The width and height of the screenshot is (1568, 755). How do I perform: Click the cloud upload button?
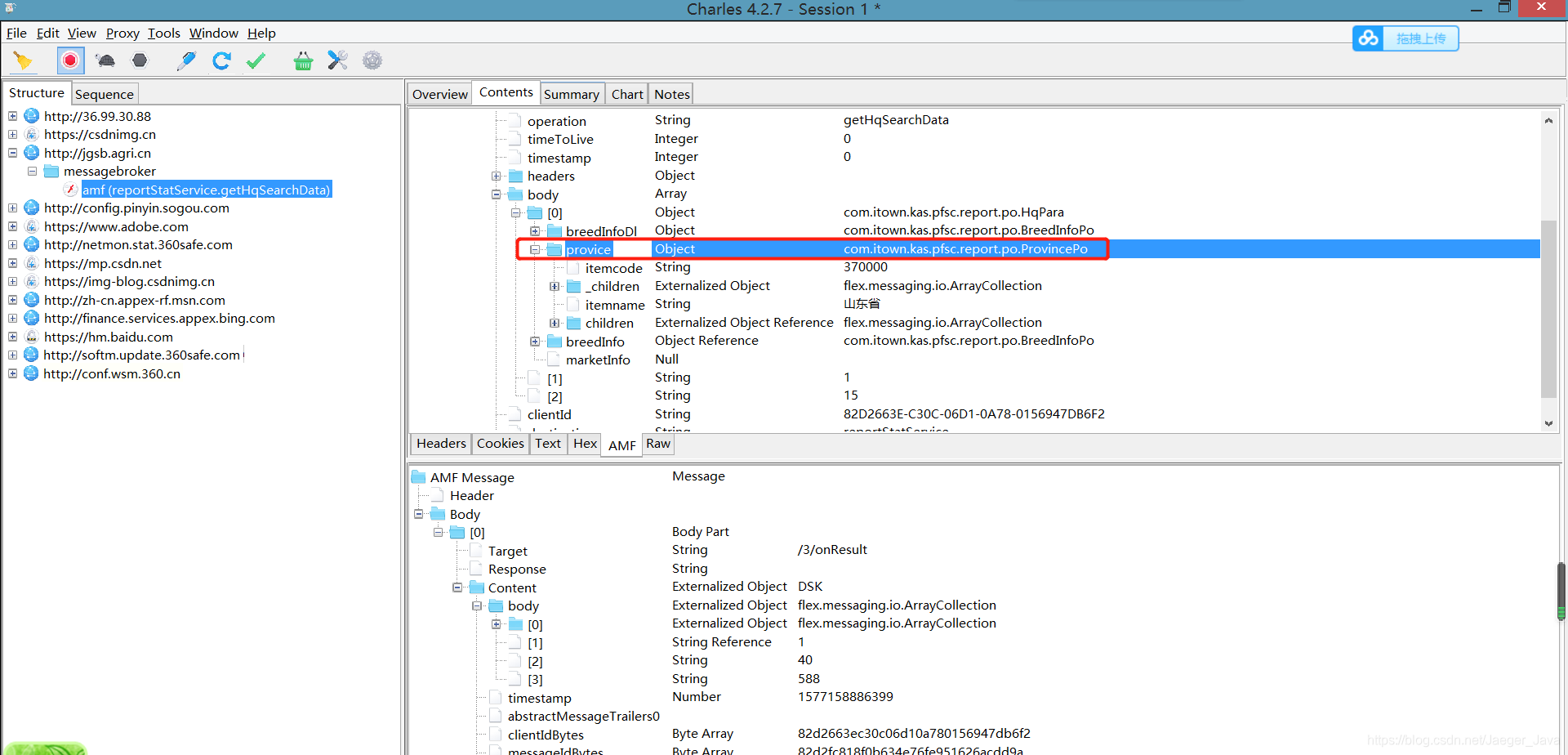click(1405, 38)
